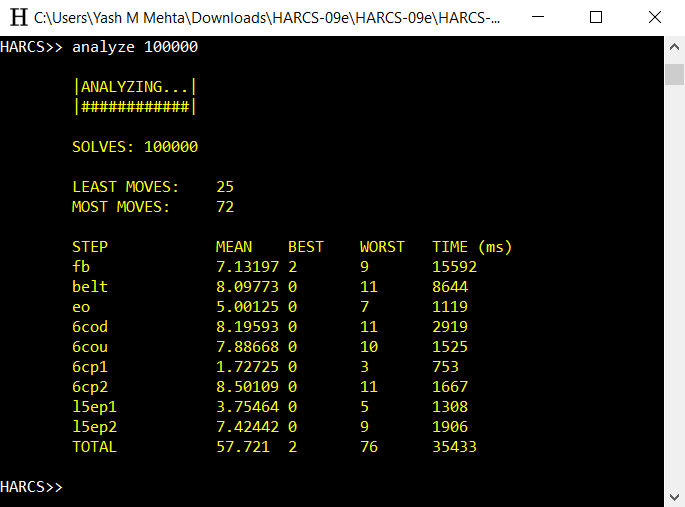The image size is (685, 507).
Task: Click the progress bar of hash marks
Action: [x=135, y=107]
